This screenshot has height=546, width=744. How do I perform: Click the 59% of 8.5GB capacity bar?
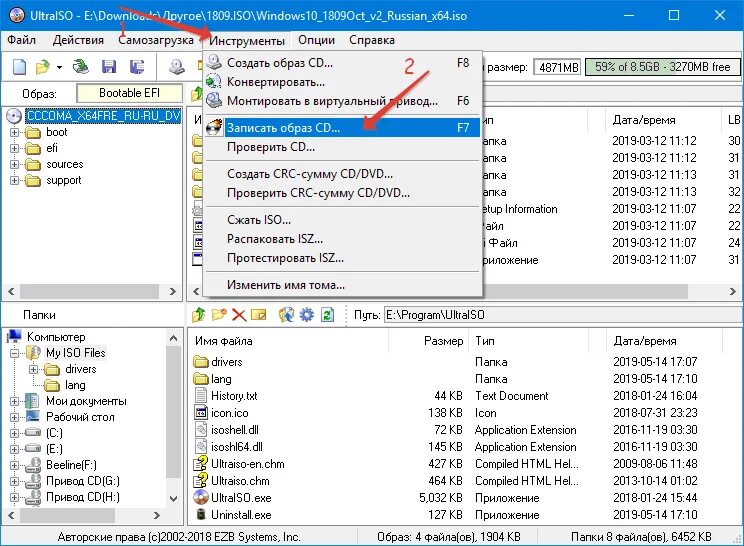(662, 67)
